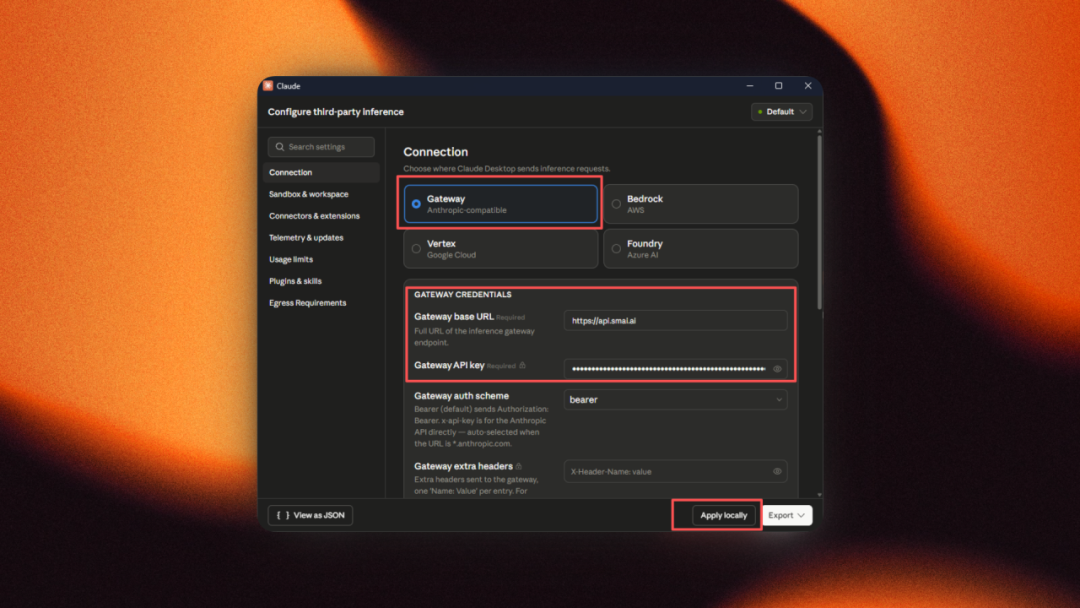Click the Apply locally button
Screen dimensions: 1080x608
[723, 515]
